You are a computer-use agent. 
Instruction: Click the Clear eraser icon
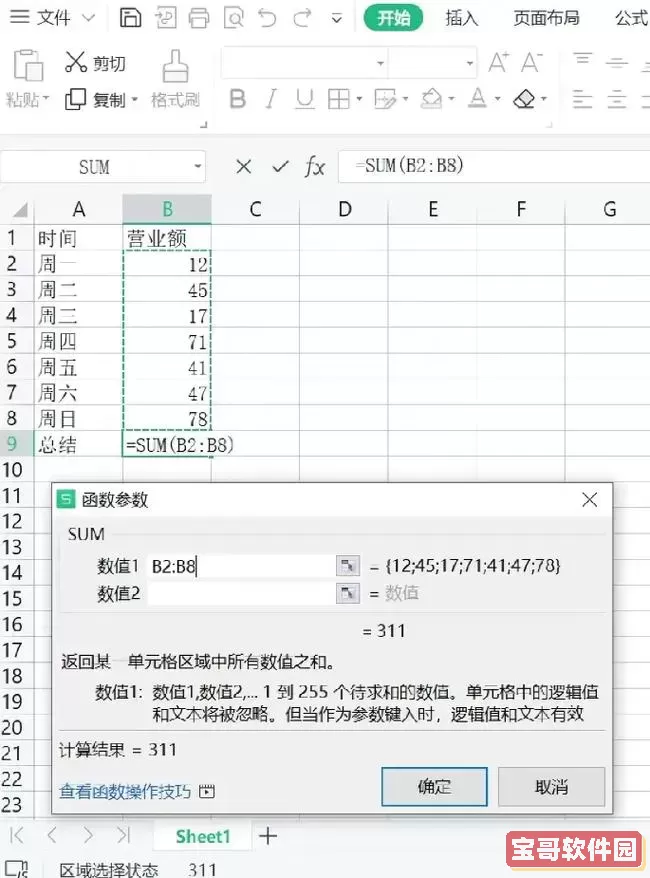pyautogui.click(x=525, y=99)
